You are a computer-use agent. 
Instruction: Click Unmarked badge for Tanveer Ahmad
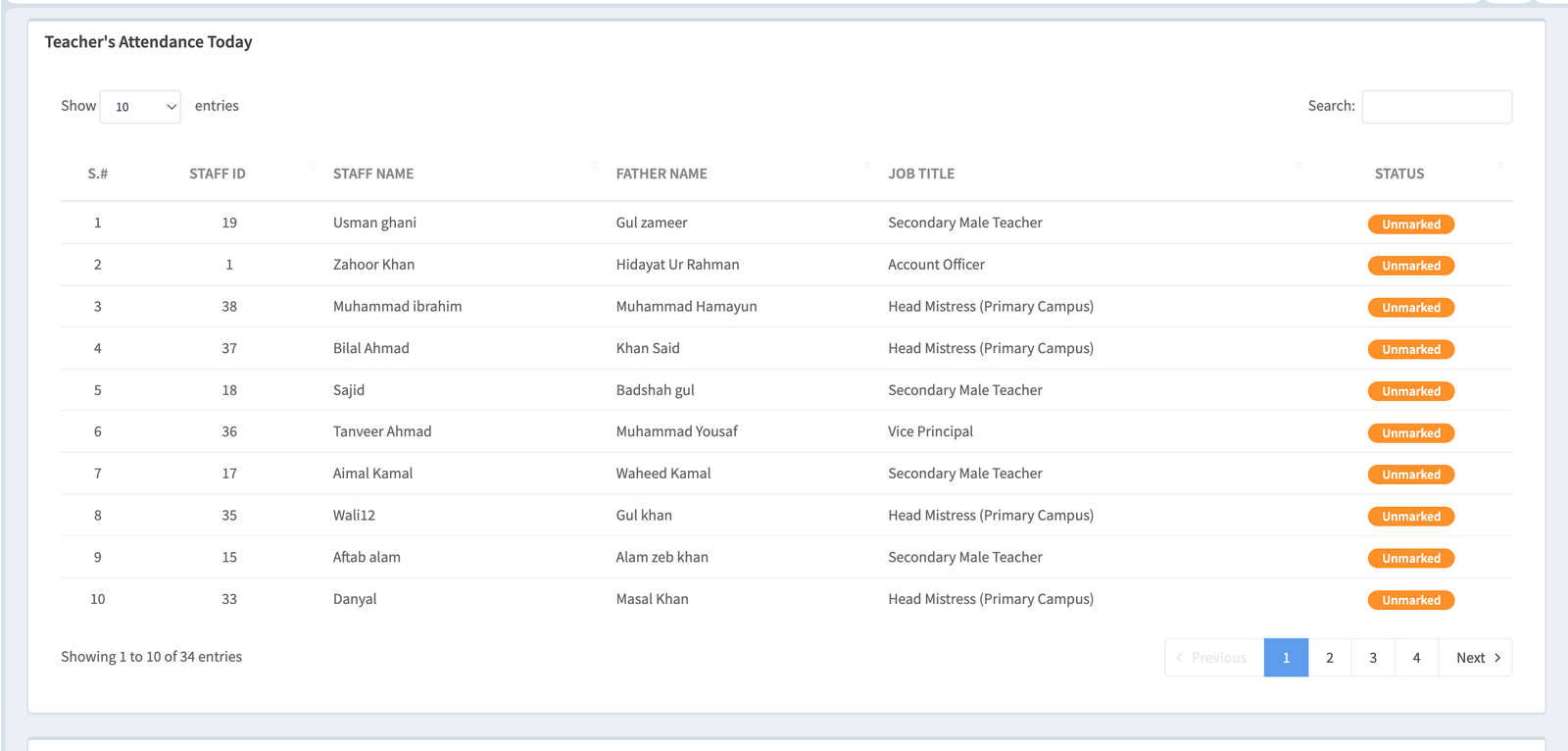(x=1411, y=433)
